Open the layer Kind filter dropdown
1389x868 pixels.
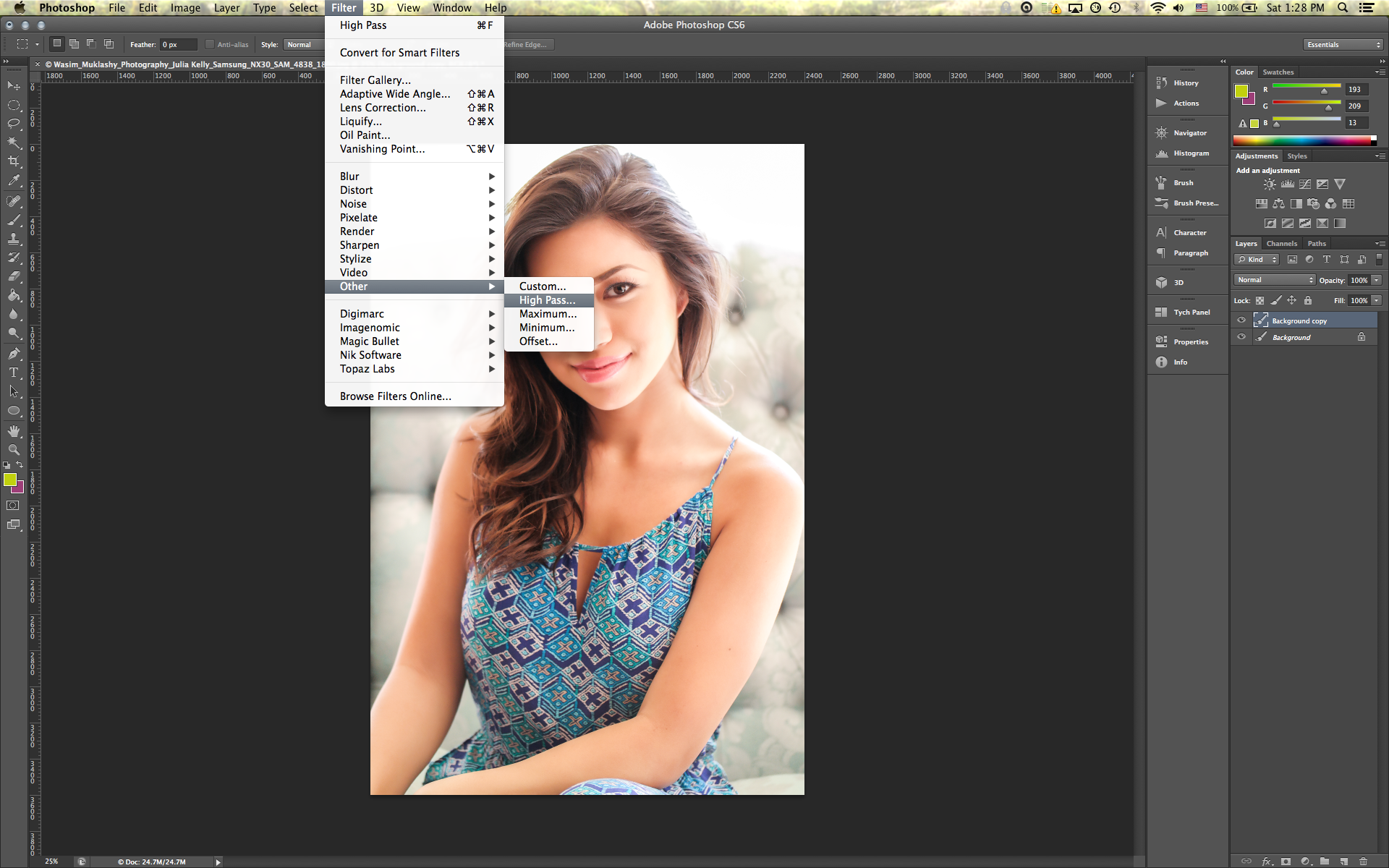[1257, 260]
